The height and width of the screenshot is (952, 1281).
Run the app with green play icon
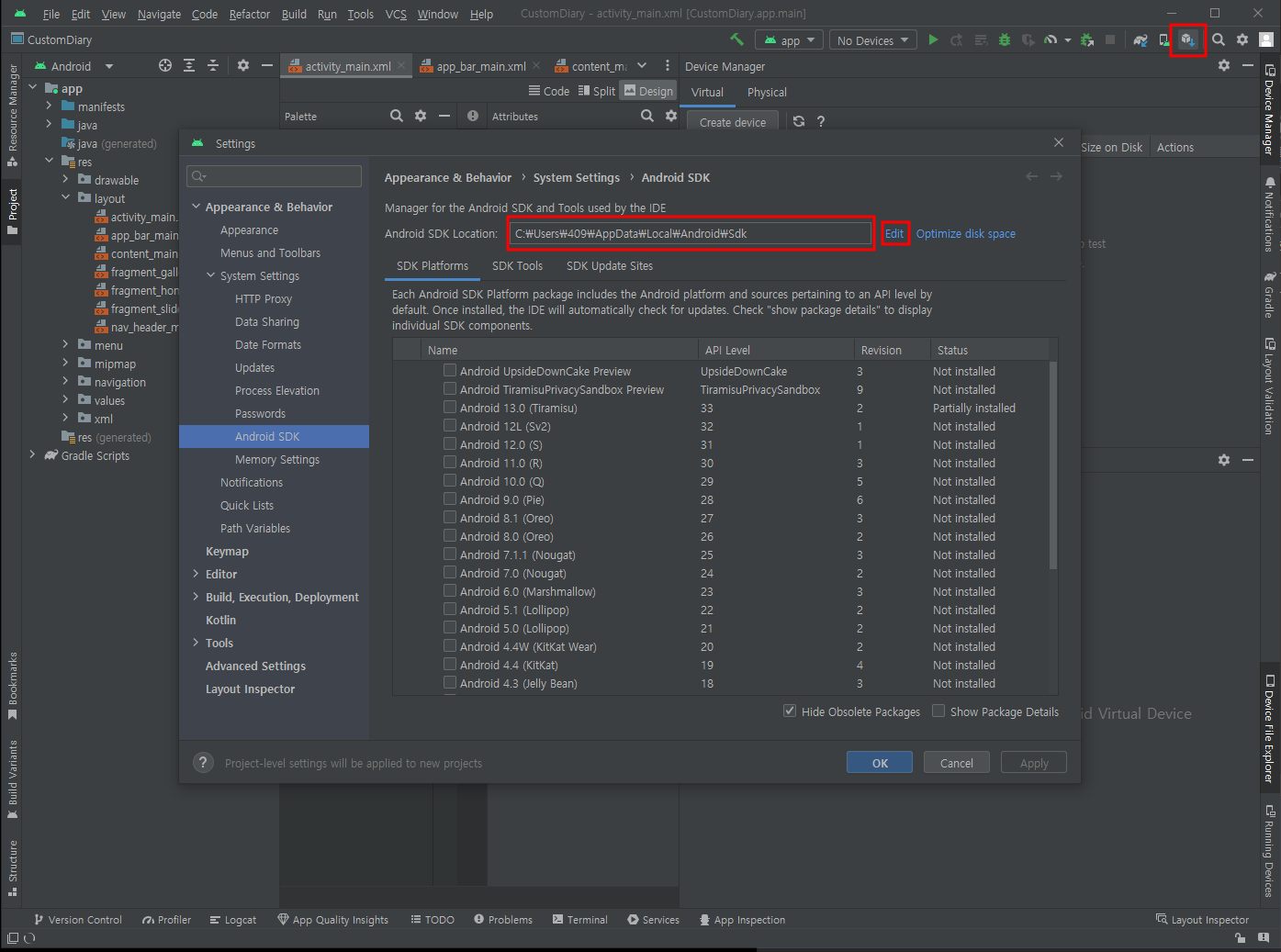(x=933, y=39)
